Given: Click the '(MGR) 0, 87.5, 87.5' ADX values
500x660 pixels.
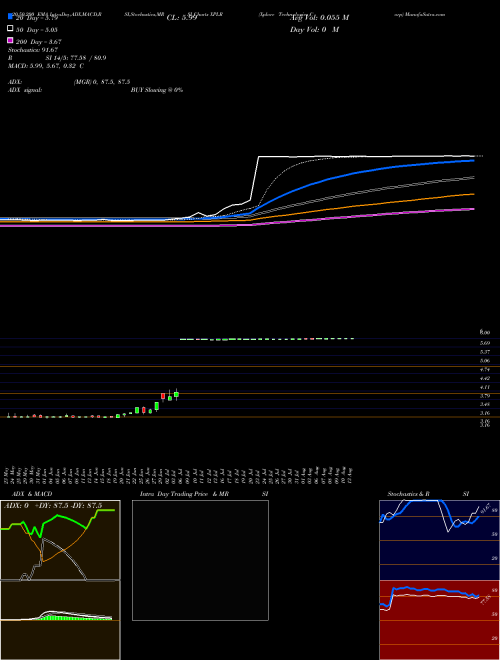Looking at the screenshot, I should [102, 82].
